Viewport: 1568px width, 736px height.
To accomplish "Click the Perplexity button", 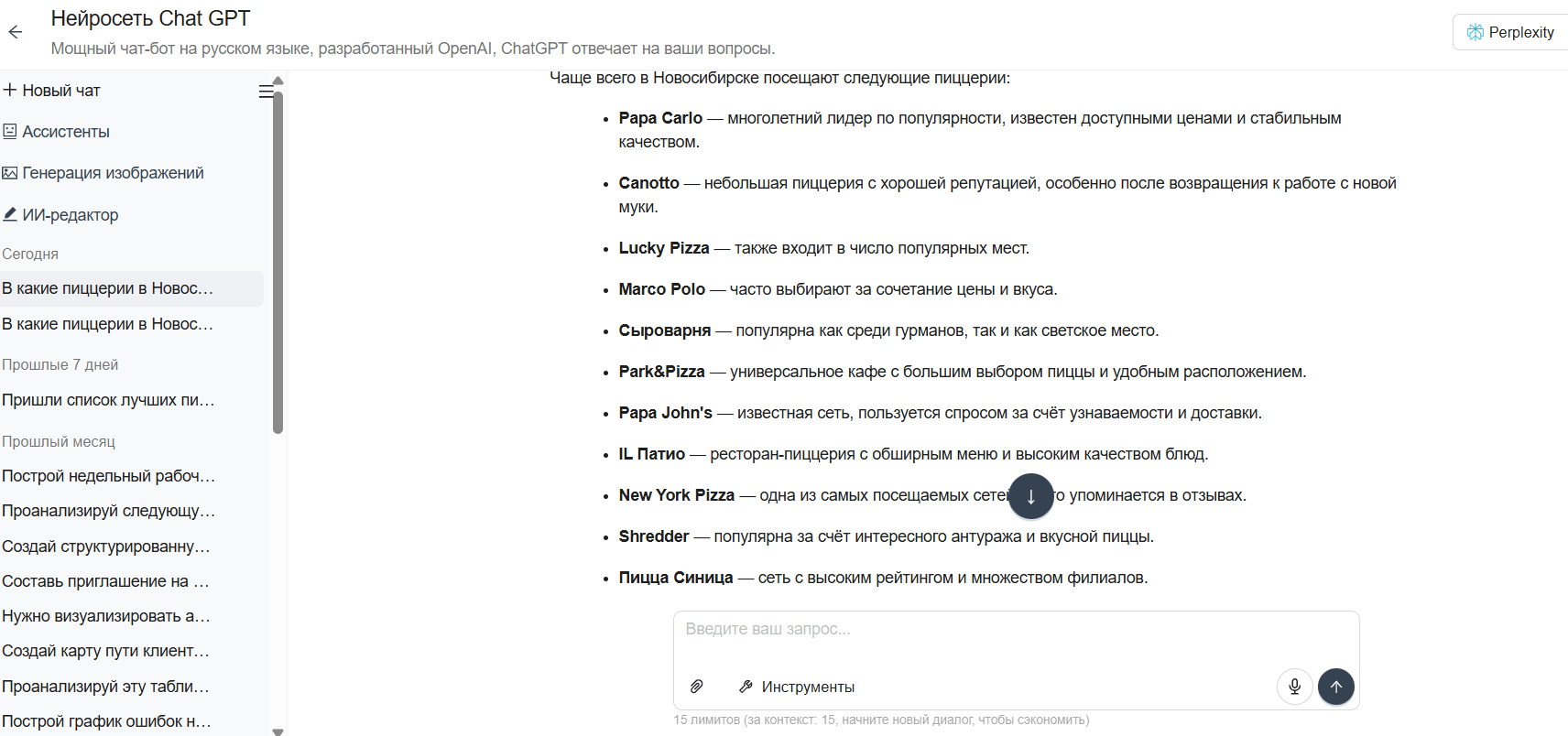I will point(1510,32).
